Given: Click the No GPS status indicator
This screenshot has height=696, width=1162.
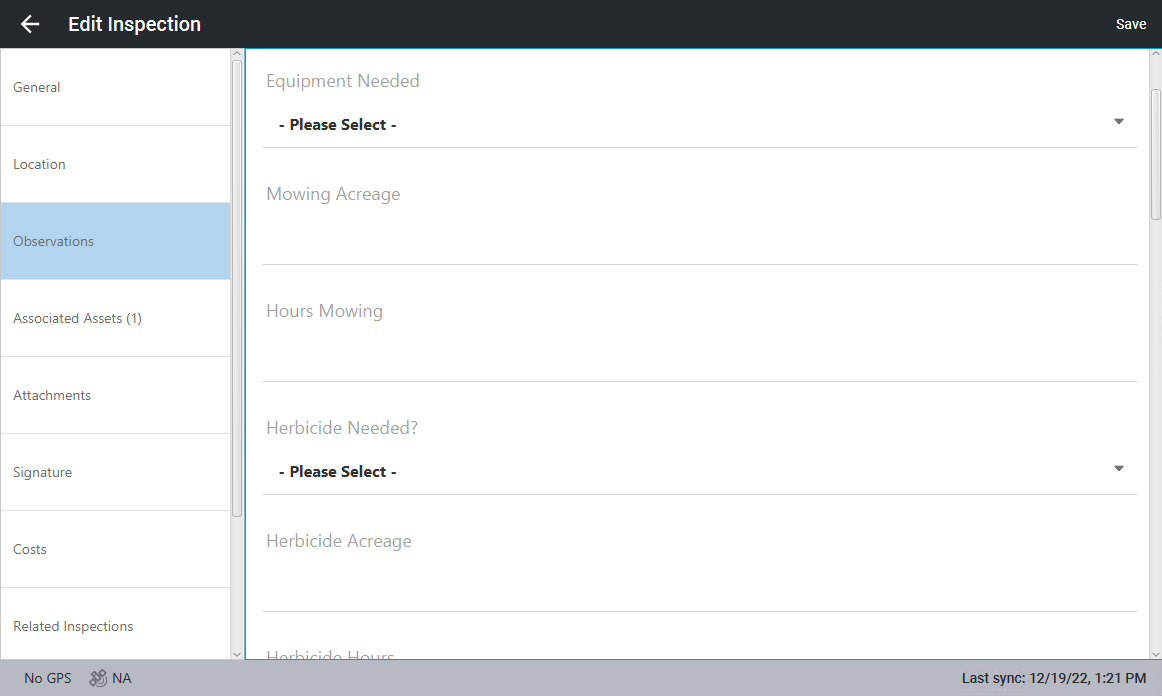Looking at the screenshot, I should tap(47, 678).
